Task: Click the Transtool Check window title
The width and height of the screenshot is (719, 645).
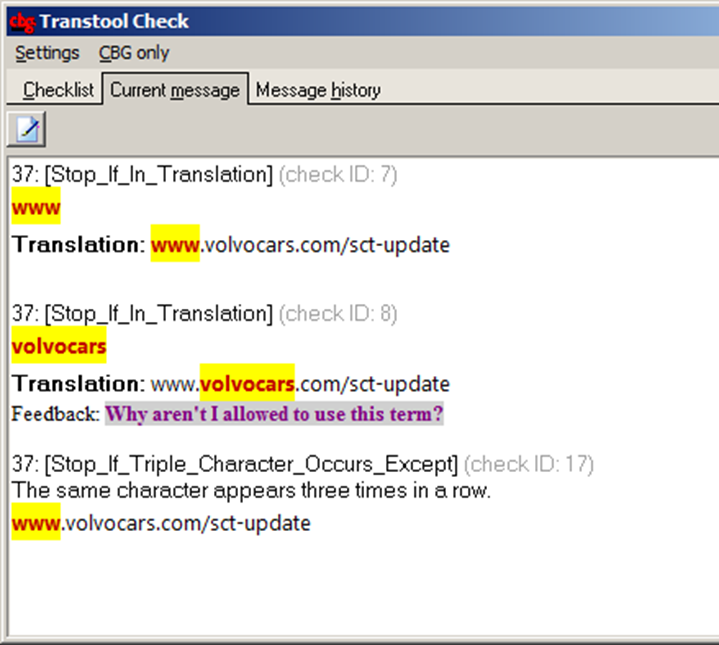Action: [x=114, y=22]
